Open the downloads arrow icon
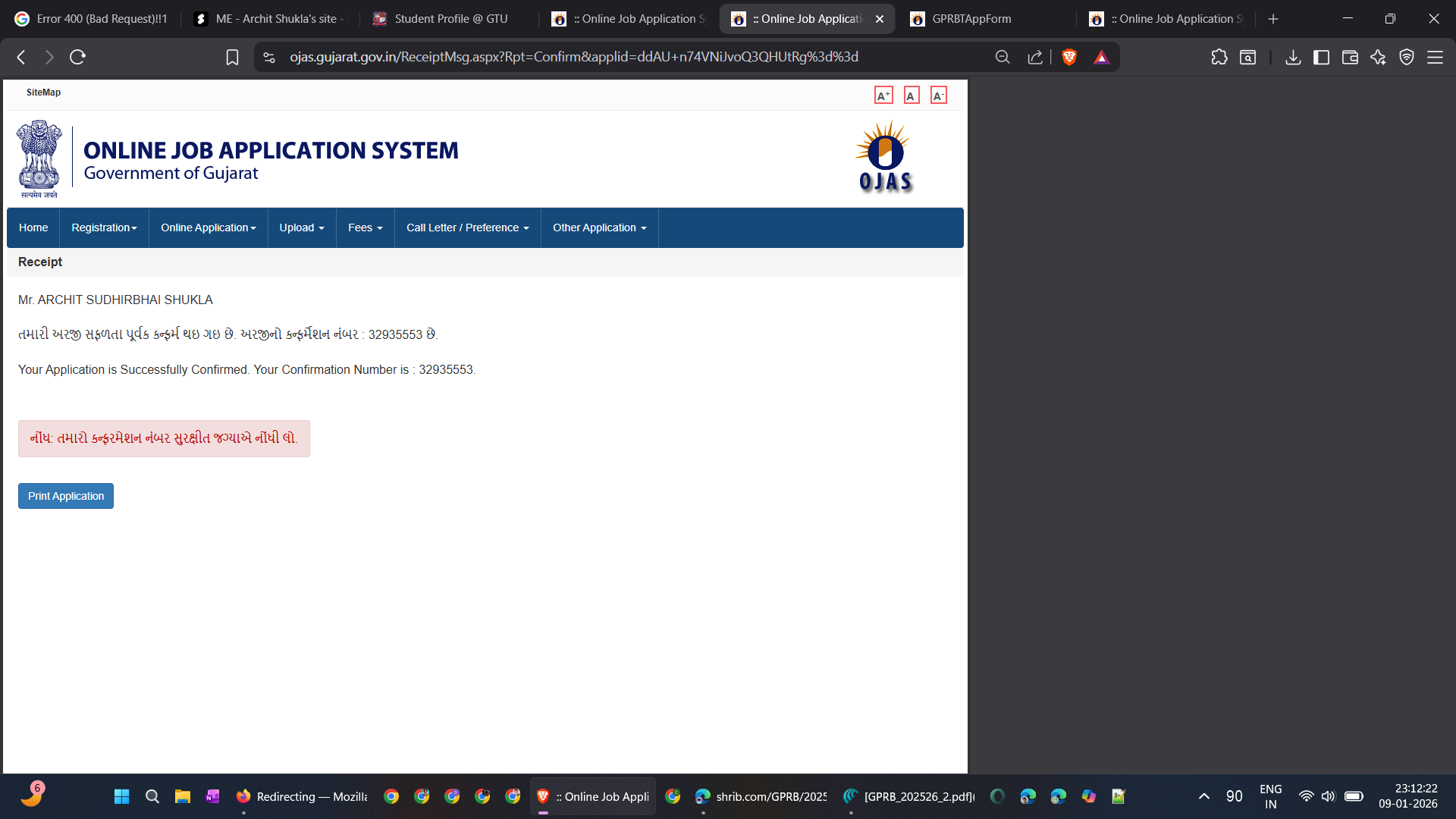1456x819 pixels. (x=1293, y=57)
